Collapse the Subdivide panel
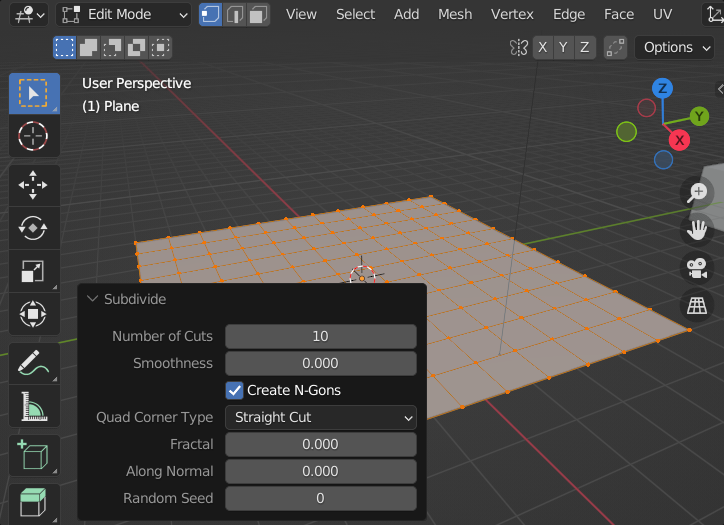 [x=93, y=299]
